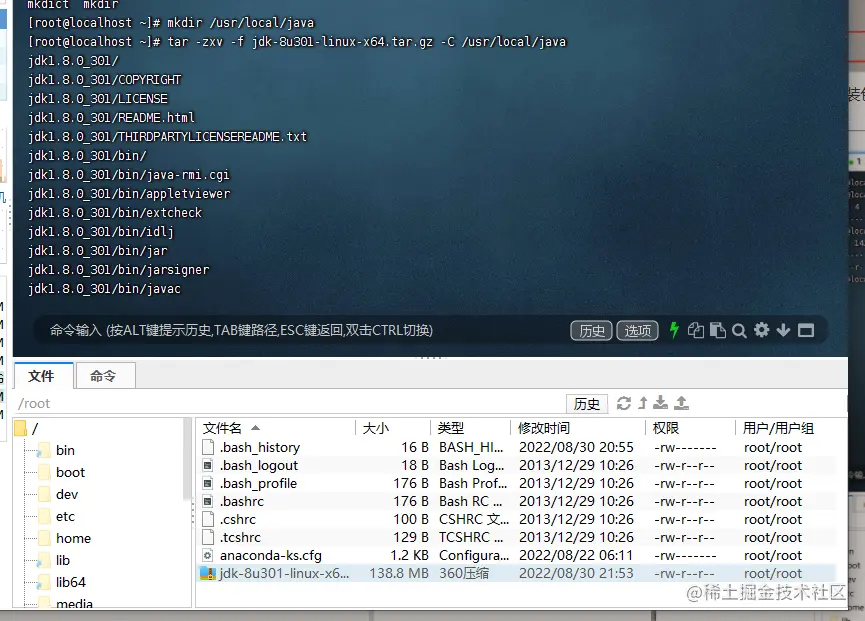The height and width of the screenshot is (621, 865).
Task: Click the 选项 button in terminal toolbar
Action: point(637,330)
